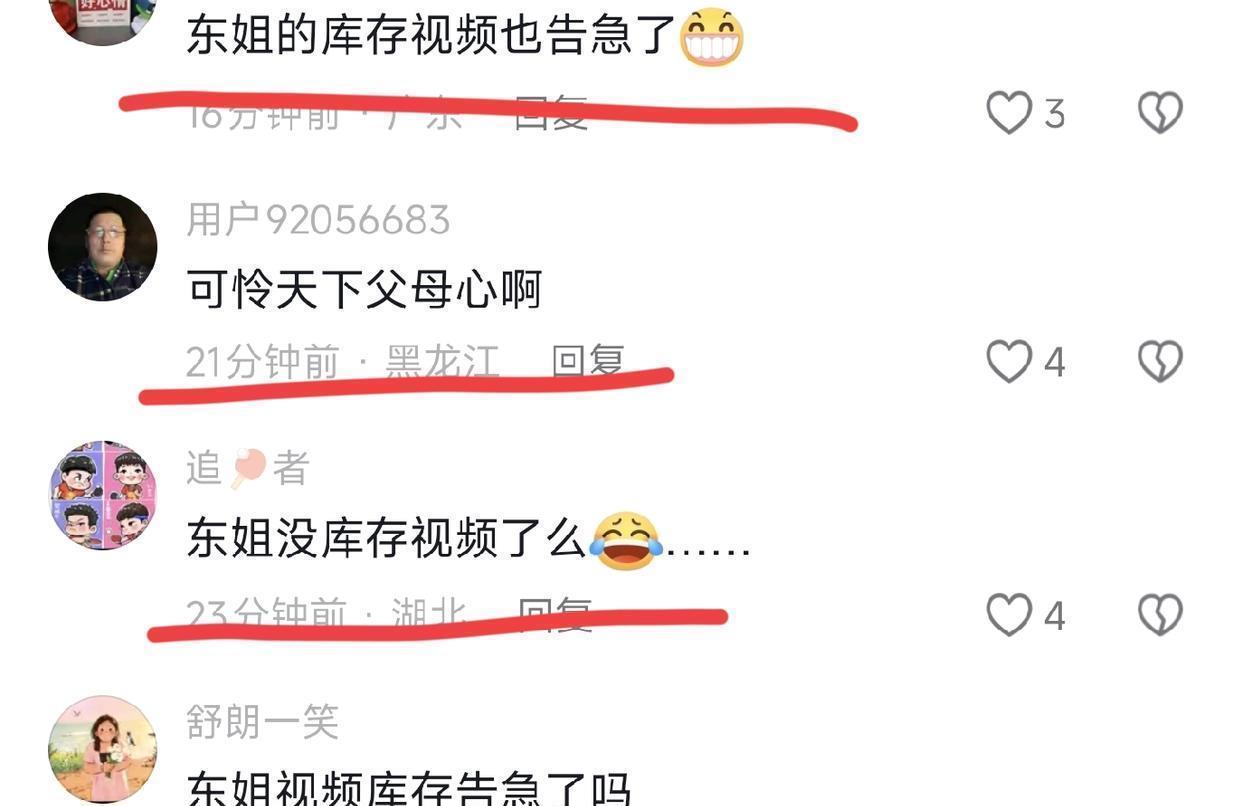Dislike the 东姐没库存视频了么 comment

1160,615
